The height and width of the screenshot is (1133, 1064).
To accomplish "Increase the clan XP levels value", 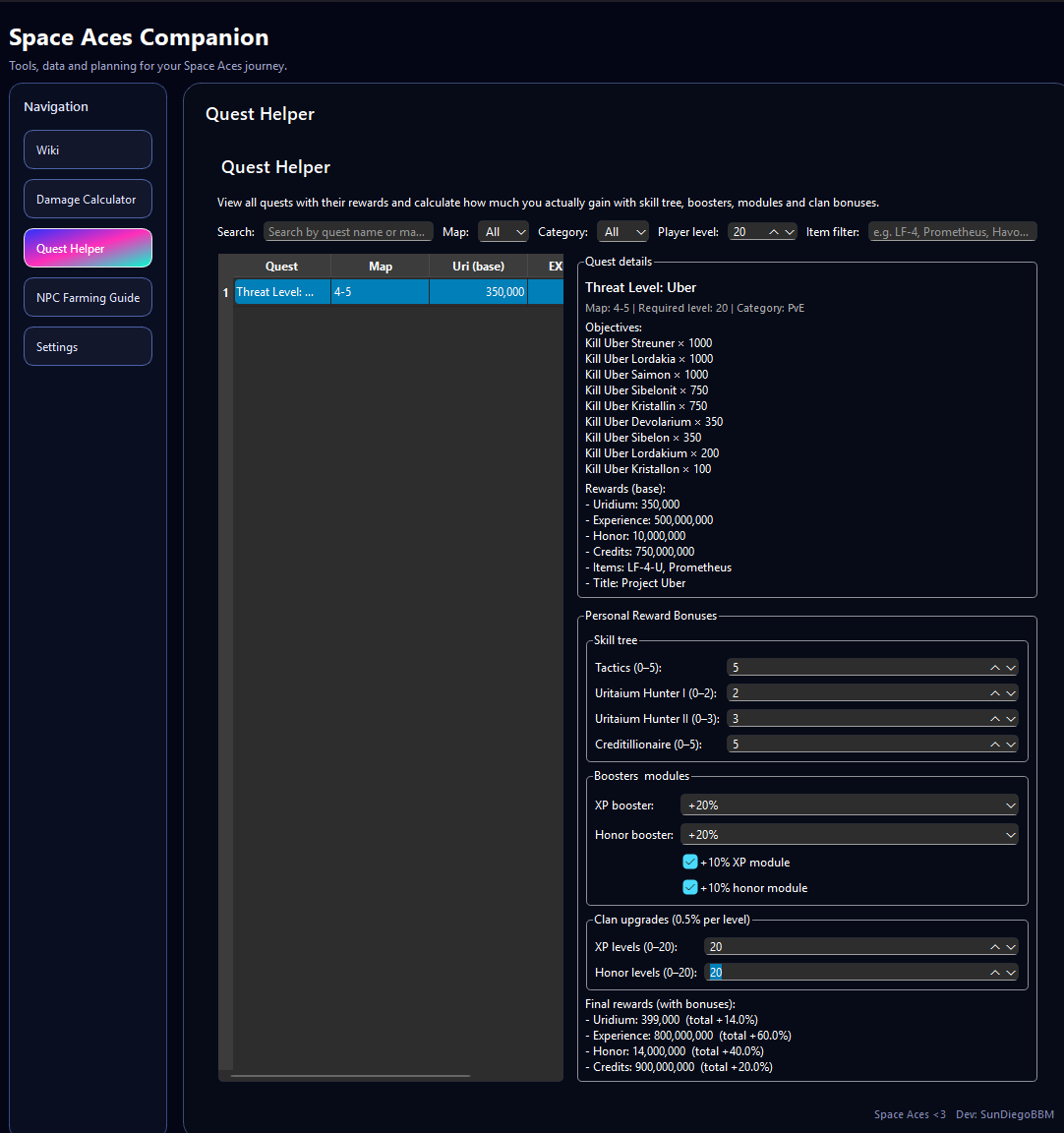I will [994, 942].
